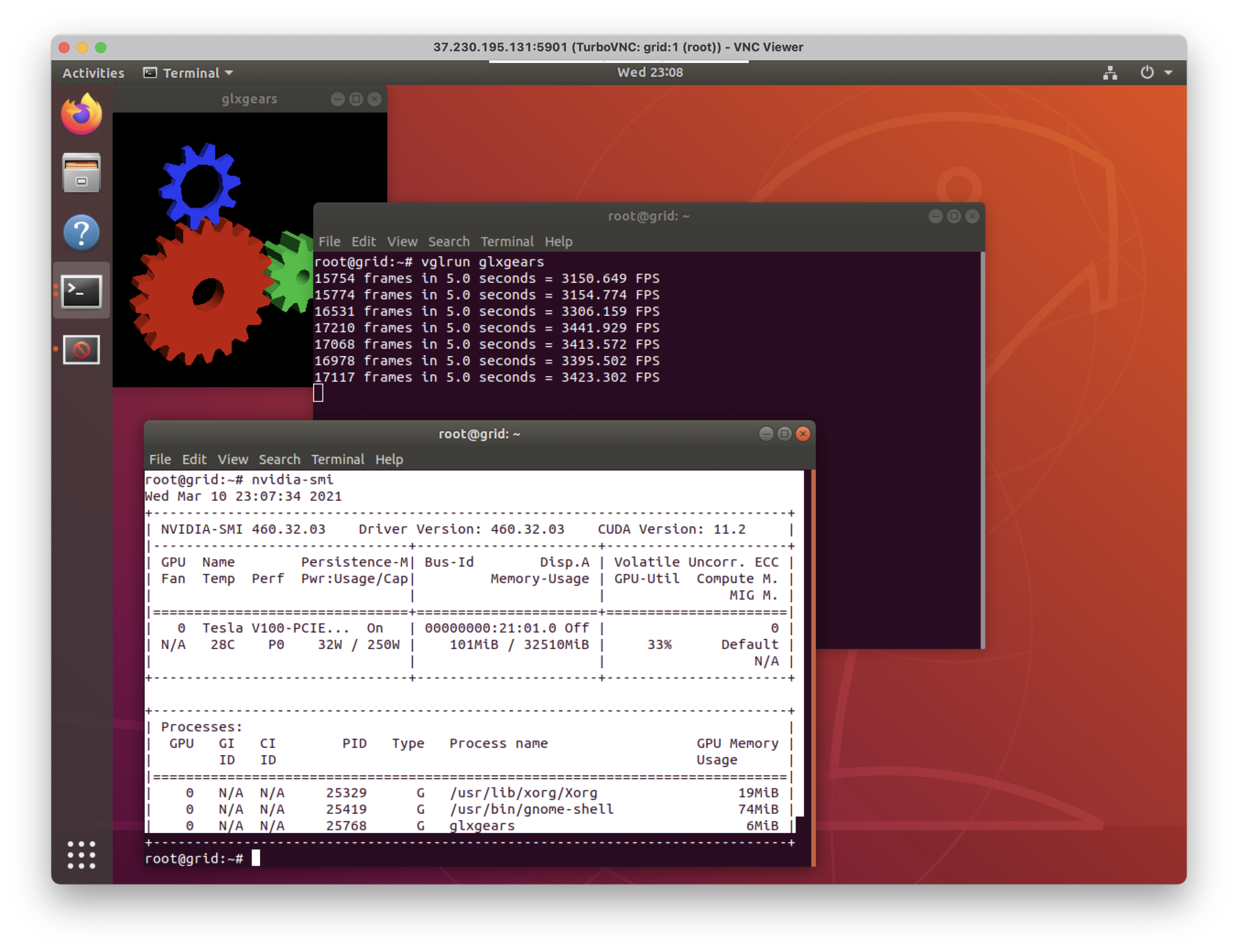Maximize the background vglrun terminal window

click(x=954, y=216)
